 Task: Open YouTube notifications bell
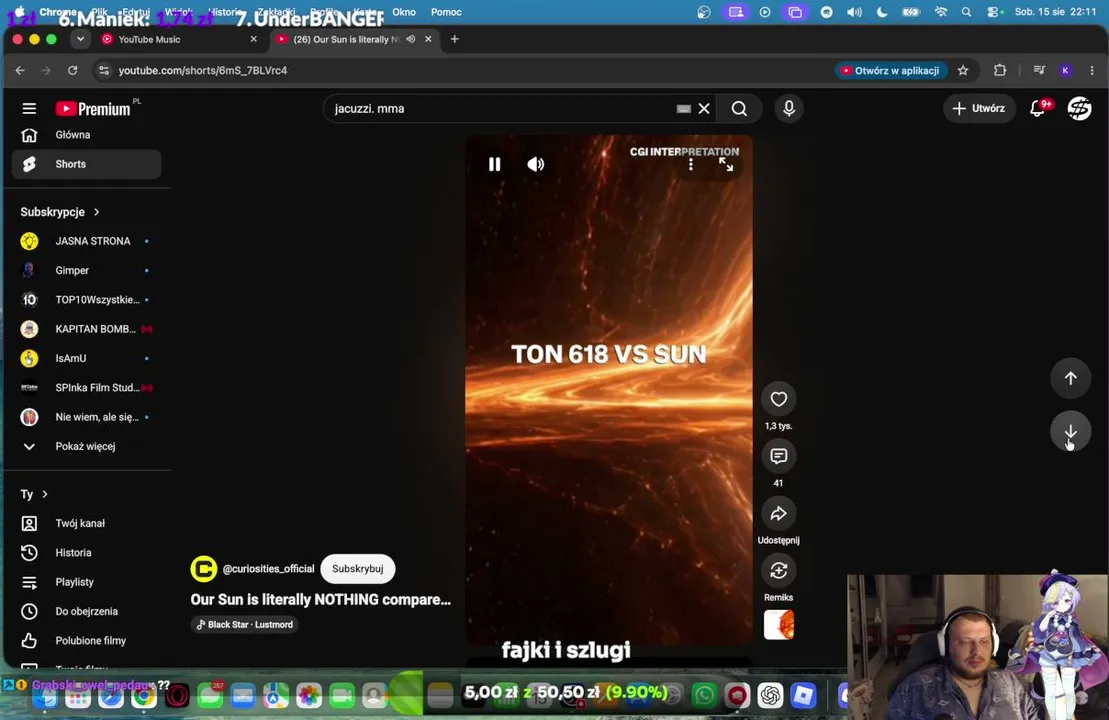(1038, 108)
